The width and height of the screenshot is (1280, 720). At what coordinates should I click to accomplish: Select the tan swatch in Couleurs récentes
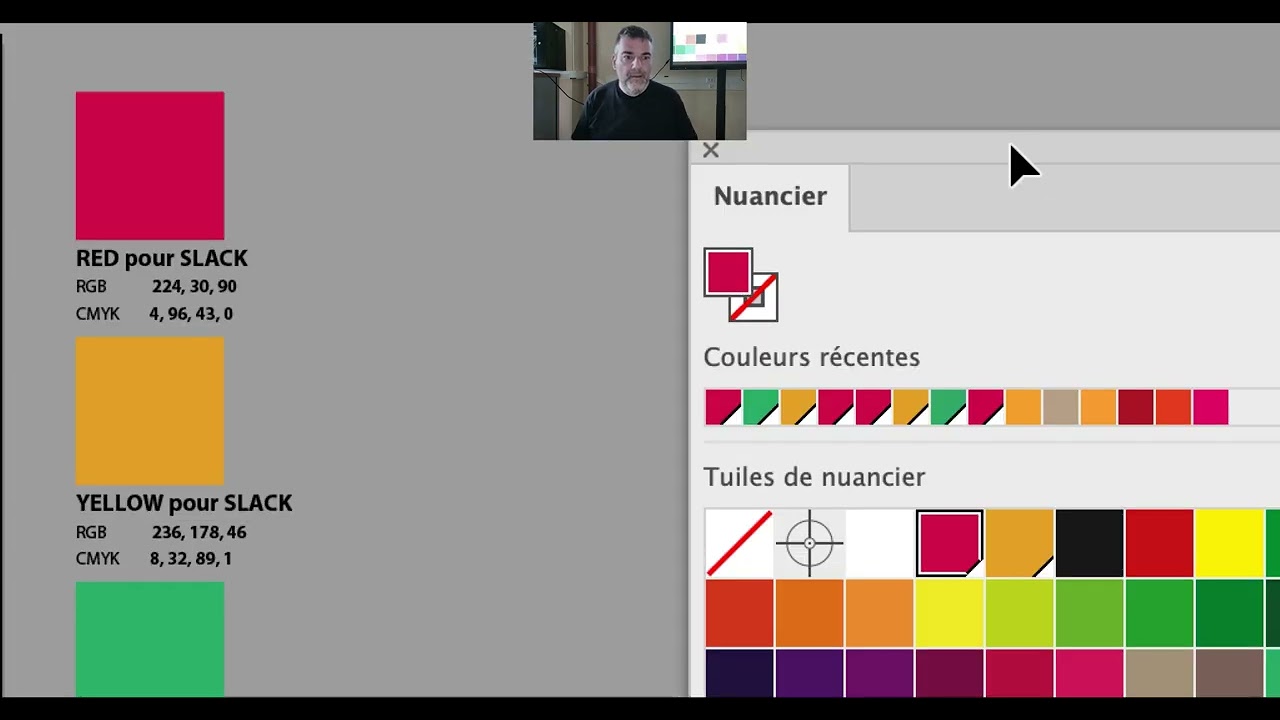[1060, 407]
